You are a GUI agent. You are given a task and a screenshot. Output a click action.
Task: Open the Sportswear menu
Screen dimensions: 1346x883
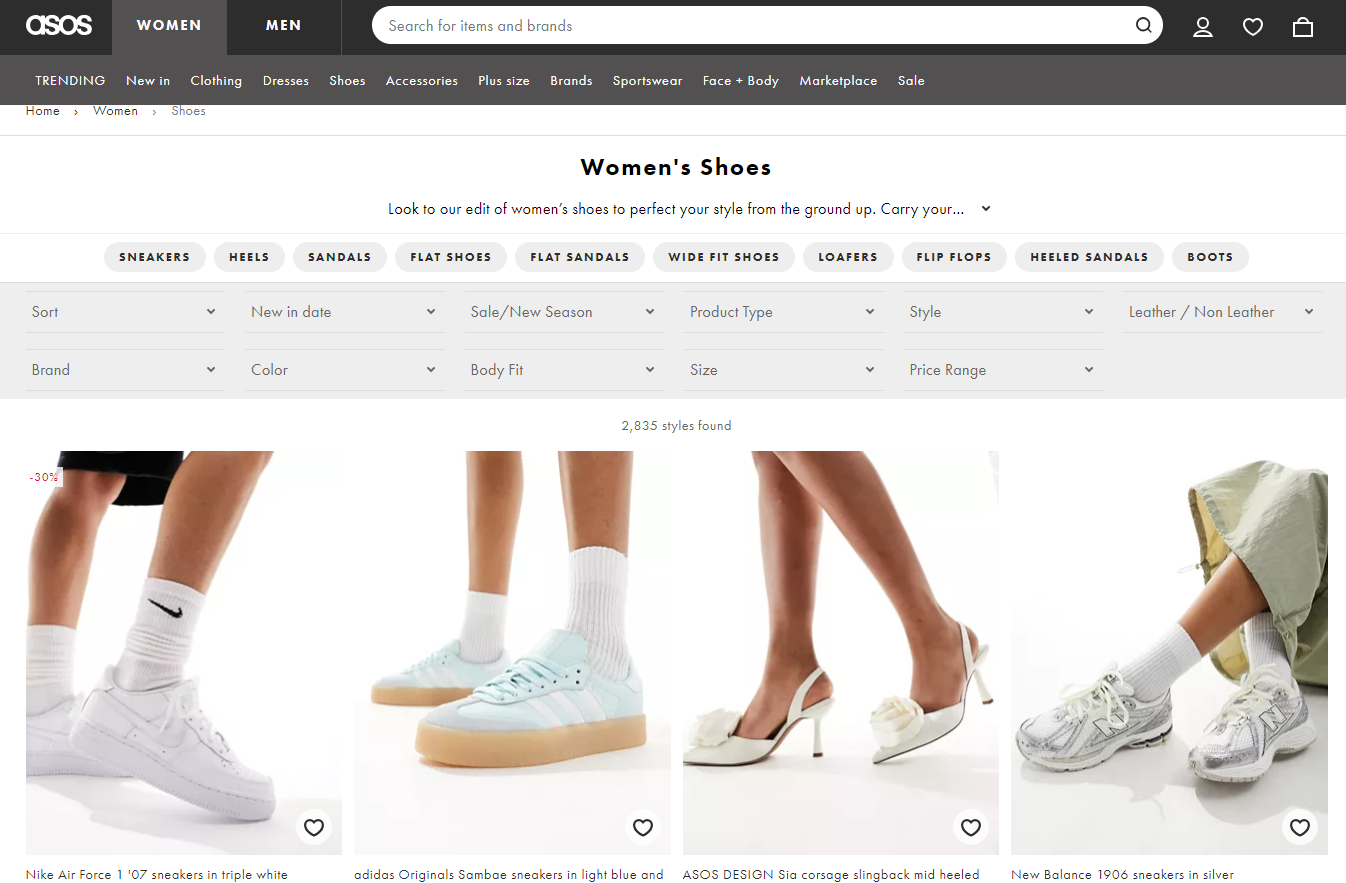(648, 81)
